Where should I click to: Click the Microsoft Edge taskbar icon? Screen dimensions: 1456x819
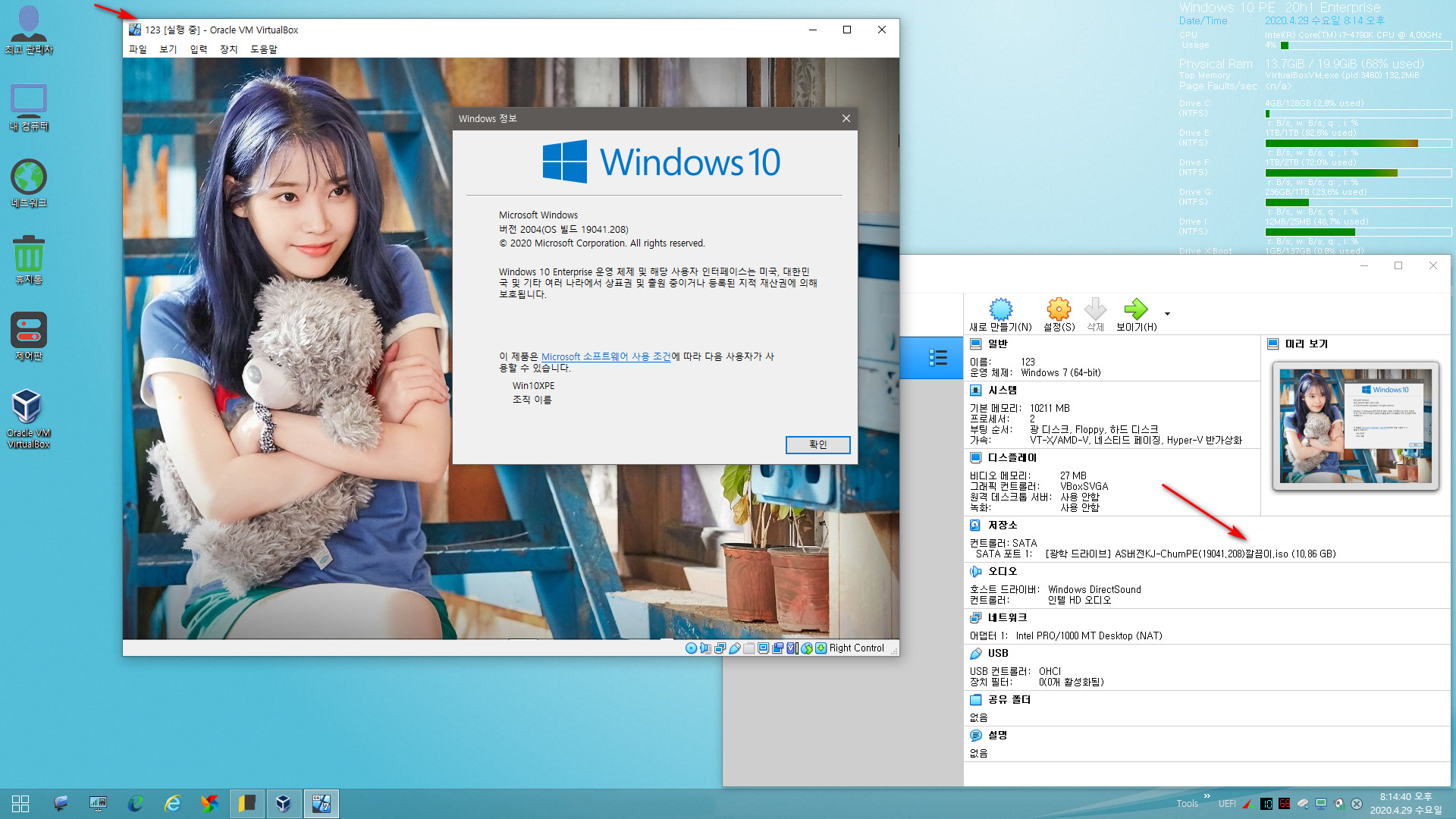pyautogui.click(x=136, y=804)
